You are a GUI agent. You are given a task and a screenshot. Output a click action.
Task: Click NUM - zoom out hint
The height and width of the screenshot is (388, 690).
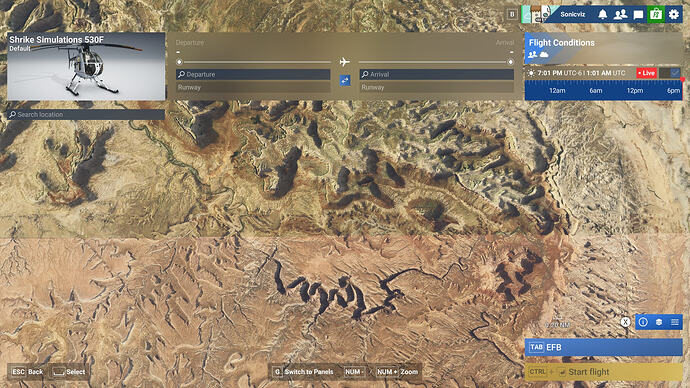[x=355, y=372]
